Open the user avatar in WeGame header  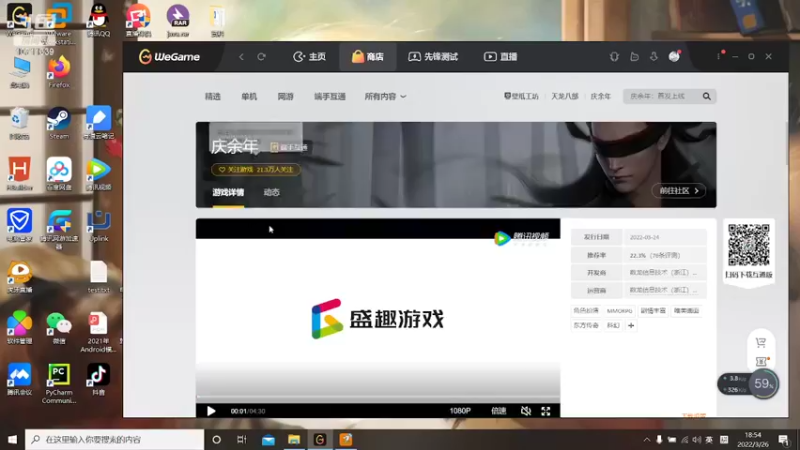tap(674, 57)
